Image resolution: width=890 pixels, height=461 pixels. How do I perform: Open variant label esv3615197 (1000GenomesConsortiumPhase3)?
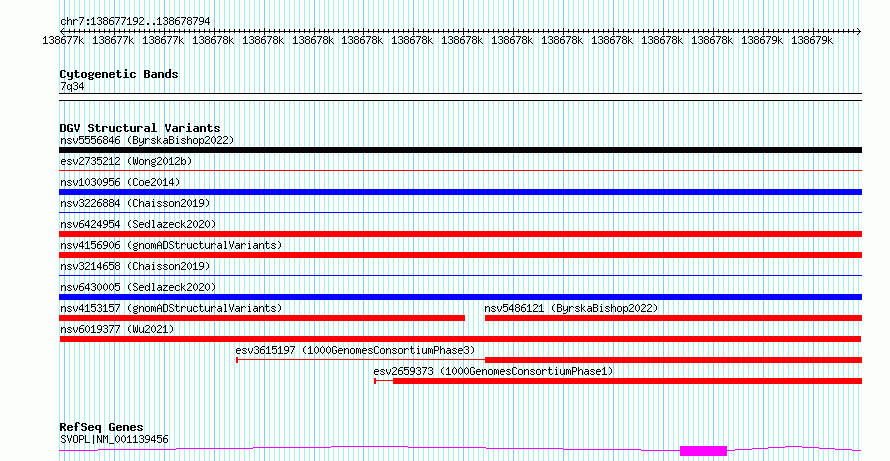tap(355, 350)
